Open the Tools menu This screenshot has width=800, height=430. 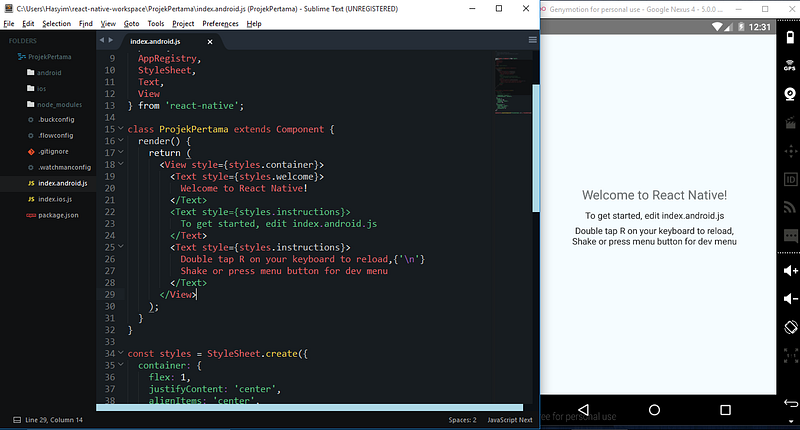tap(156, 23)
